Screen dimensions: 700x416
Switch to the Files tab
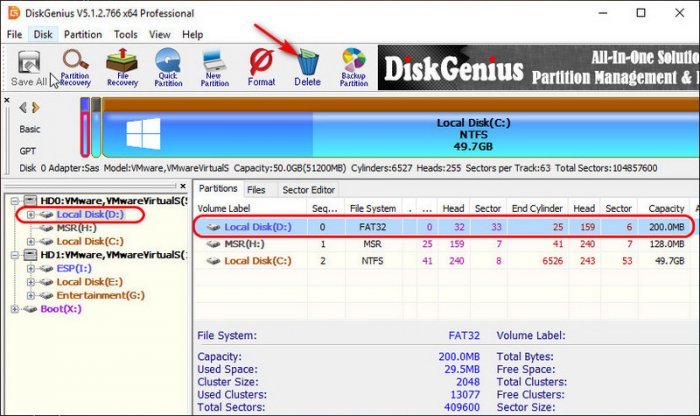(256, 190)
